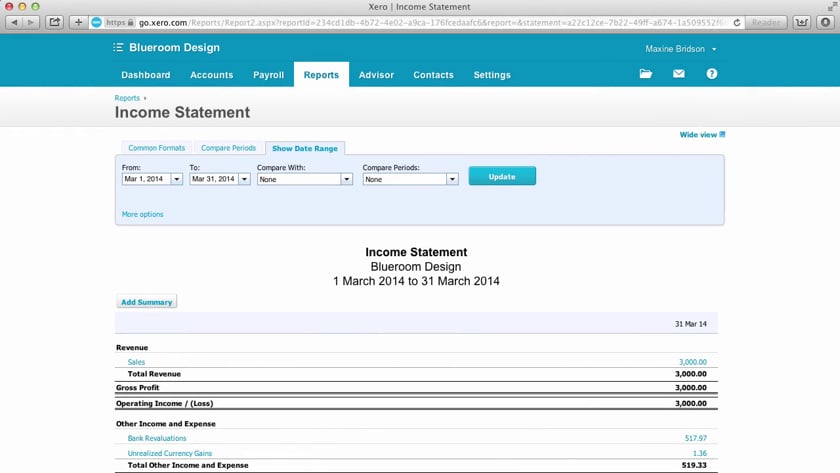840x473 pixels.
Task: Click the Operating Income / (Loss) label
Action: [x=164, y=403]
